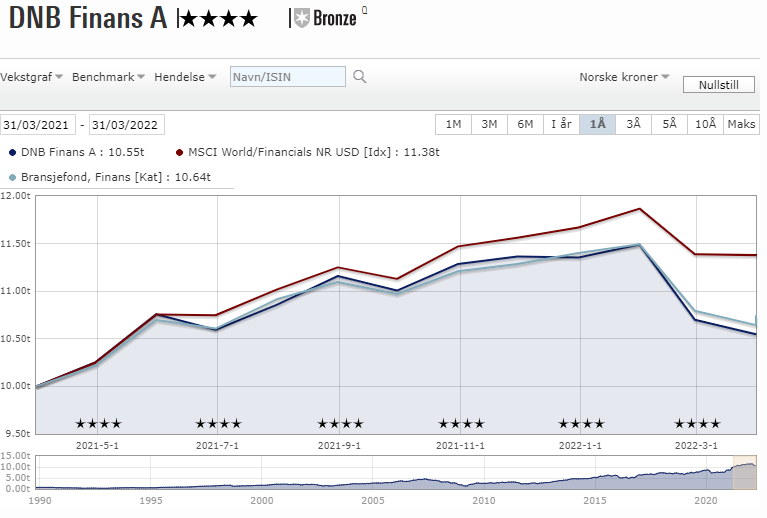Click the end date field 31/03/2022
The width and height of the screenshot is (767, 518).
click(x=127, y=124)
